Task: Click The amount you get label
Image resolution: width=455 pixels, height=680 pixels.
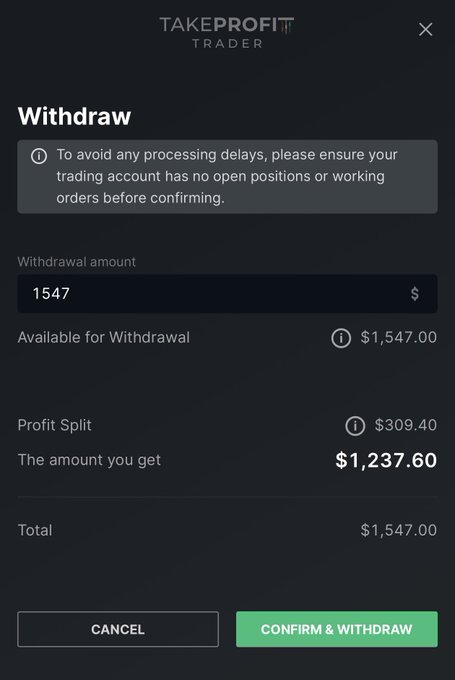Action: coord(89,460)
